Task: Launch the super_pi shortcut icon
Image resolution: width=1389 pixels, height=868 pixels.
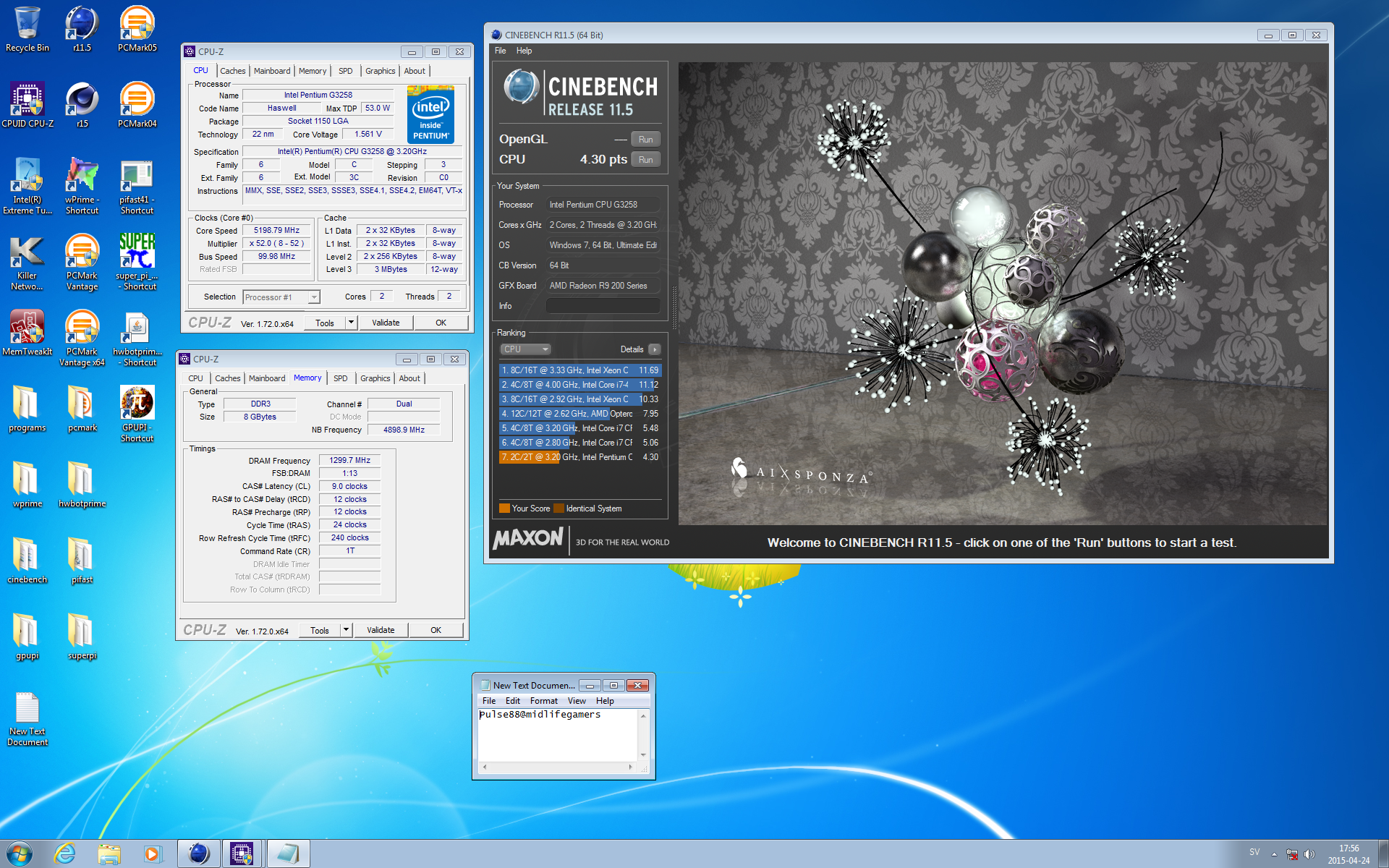Action: [x=137, y=262]
